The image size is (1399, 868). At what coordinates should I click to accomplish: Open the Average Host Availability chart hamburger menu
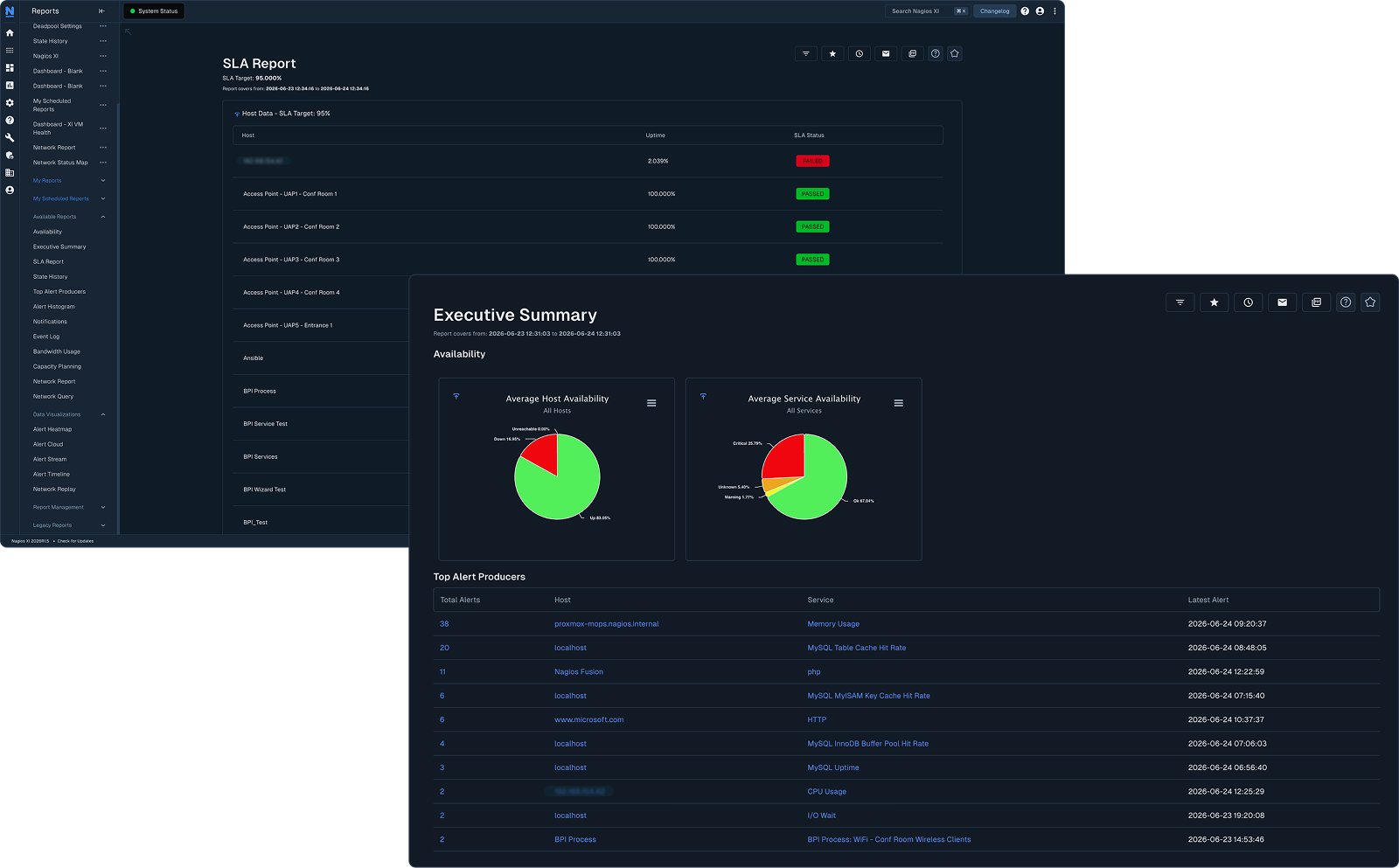pyautogui.click(x=651, y=403)
